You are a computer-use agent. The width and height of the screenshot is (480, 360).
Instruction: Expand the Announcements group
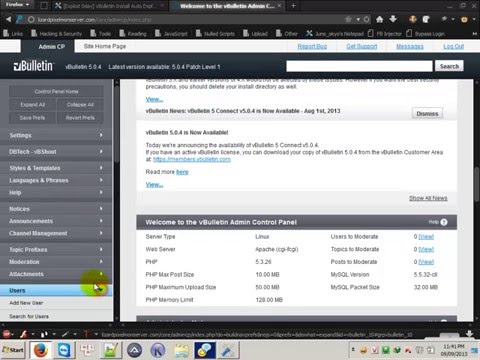coord(56,221)
